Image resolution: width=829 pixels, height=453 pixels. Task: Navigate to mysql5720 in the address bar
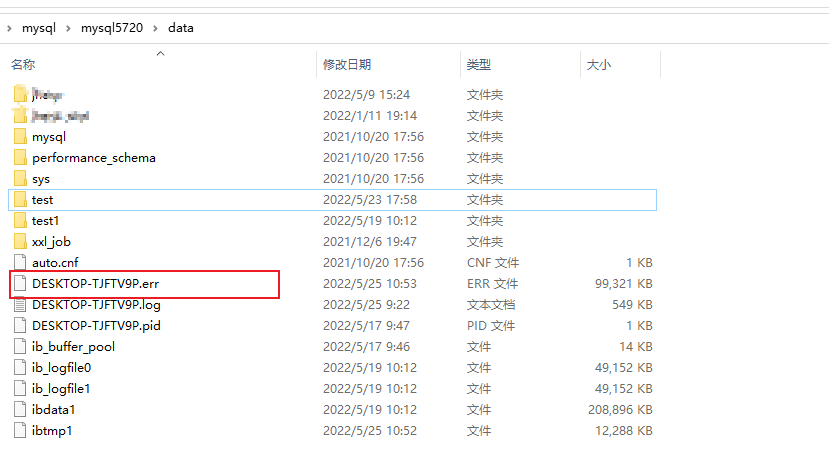tap(113, 28)
